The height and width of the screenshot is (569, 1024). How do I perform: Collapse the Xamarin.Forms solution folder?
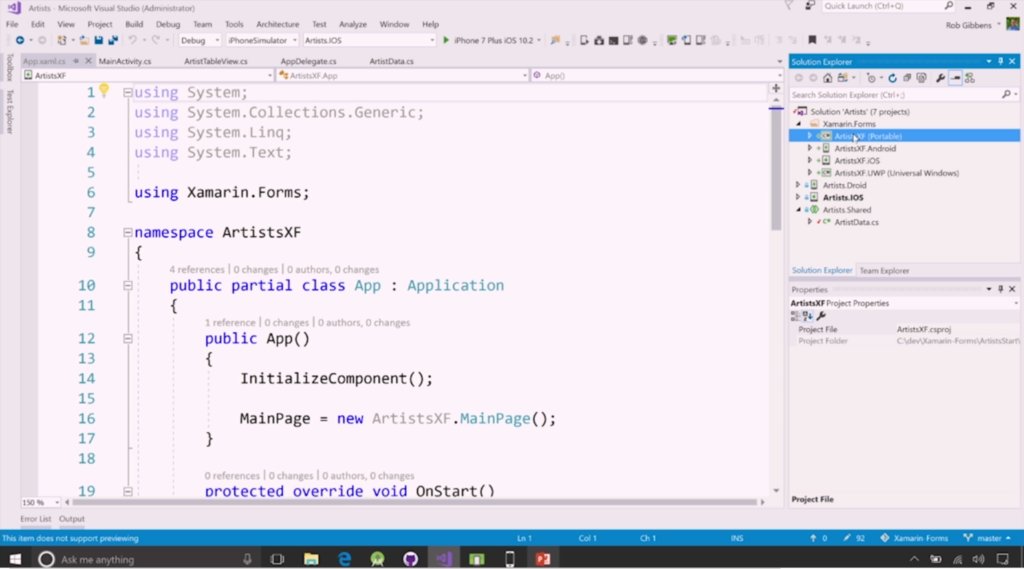(x=798, y=123)
